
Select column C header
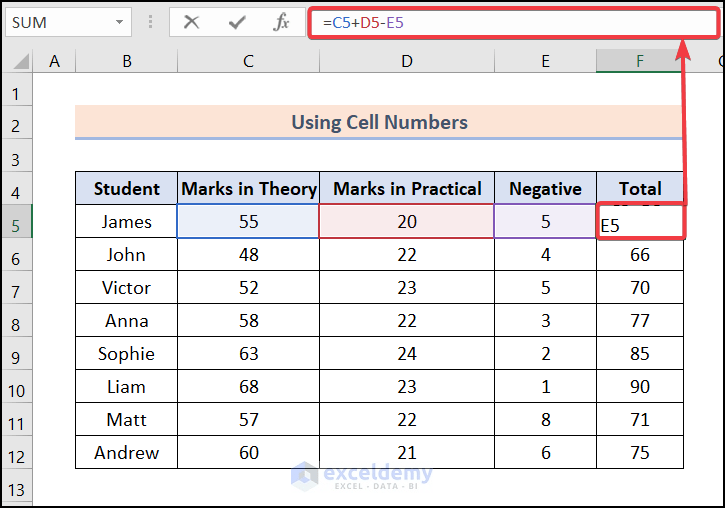click(248, 61)
